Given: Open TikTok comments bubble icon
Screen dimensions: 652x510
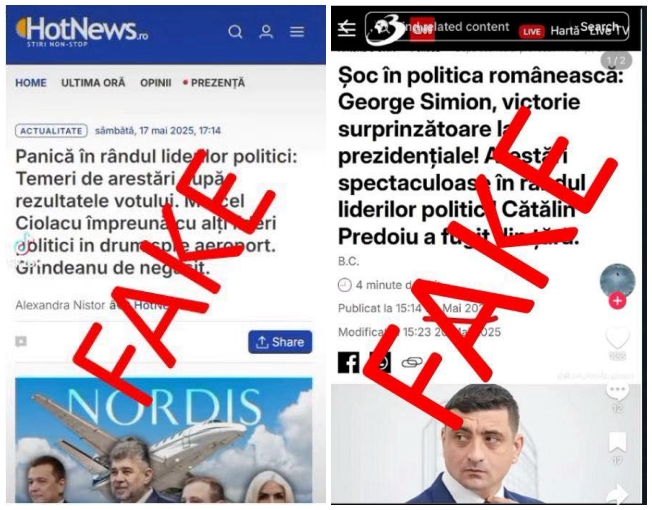Looking at the screenshot, I should pyautogui.click(x=617, y=390).
